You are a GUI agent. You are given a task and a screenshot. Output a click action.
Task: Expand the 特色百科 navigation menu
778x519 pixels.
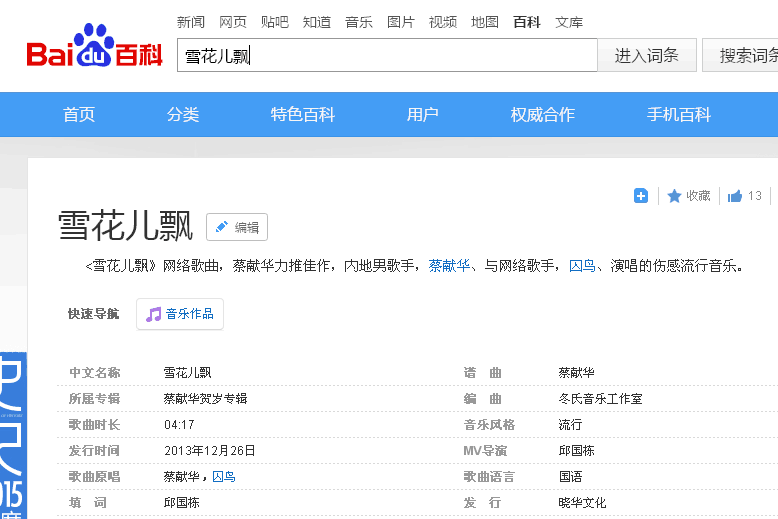302,114
